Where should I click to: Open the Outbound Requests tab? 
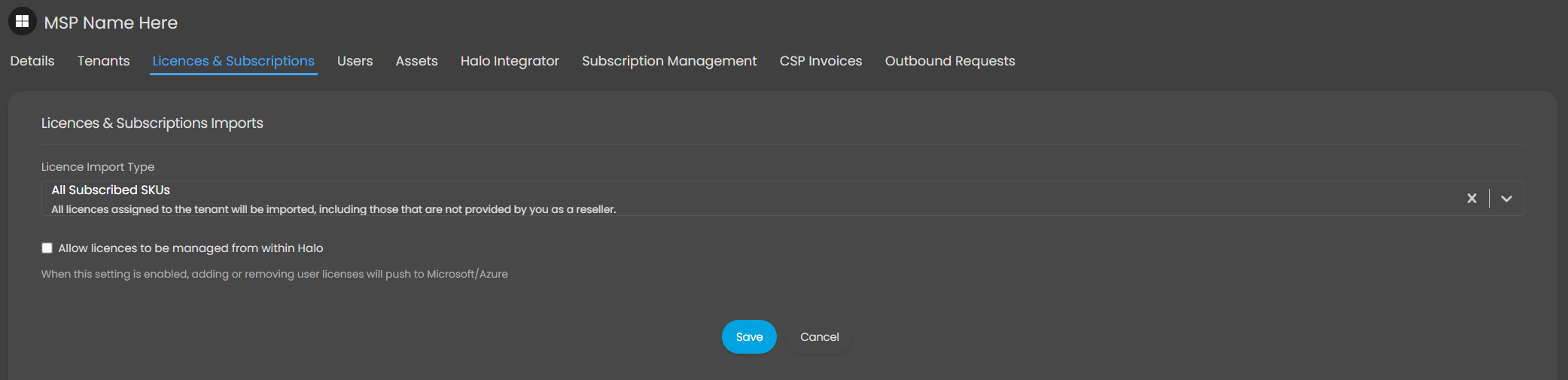950,61
